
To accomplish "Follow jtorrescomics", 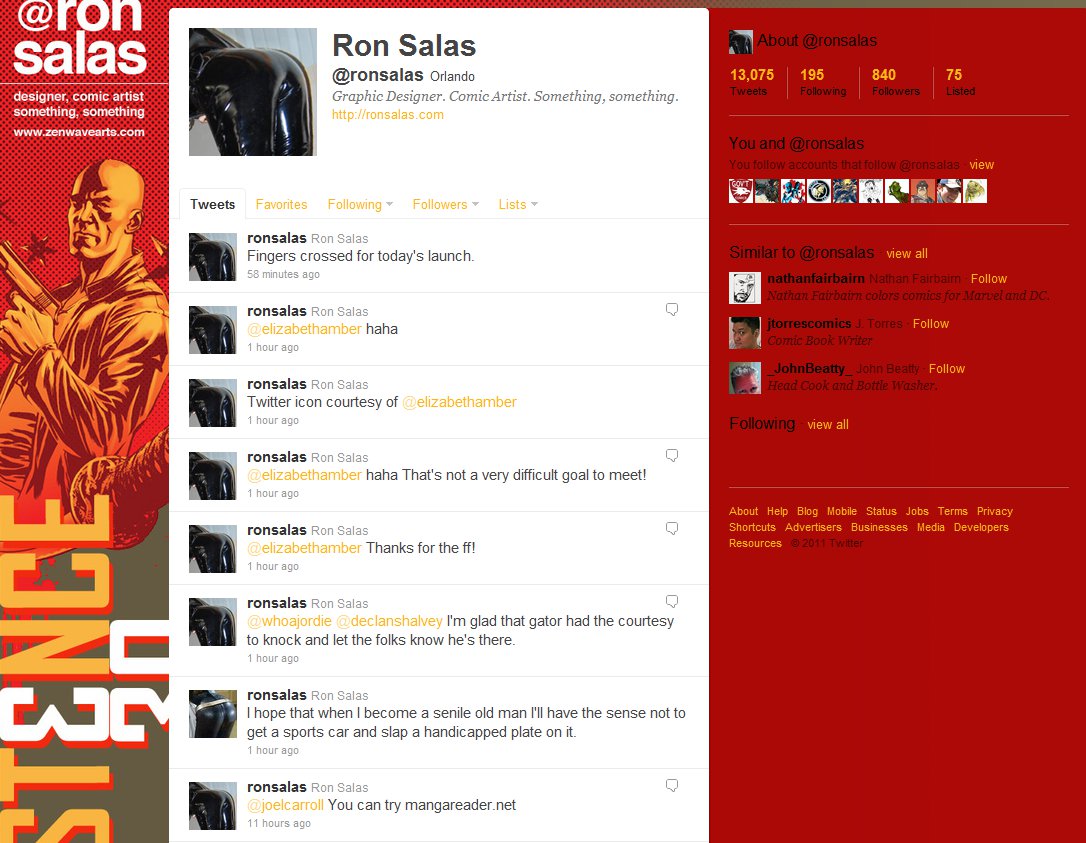I will click(930, 323).
